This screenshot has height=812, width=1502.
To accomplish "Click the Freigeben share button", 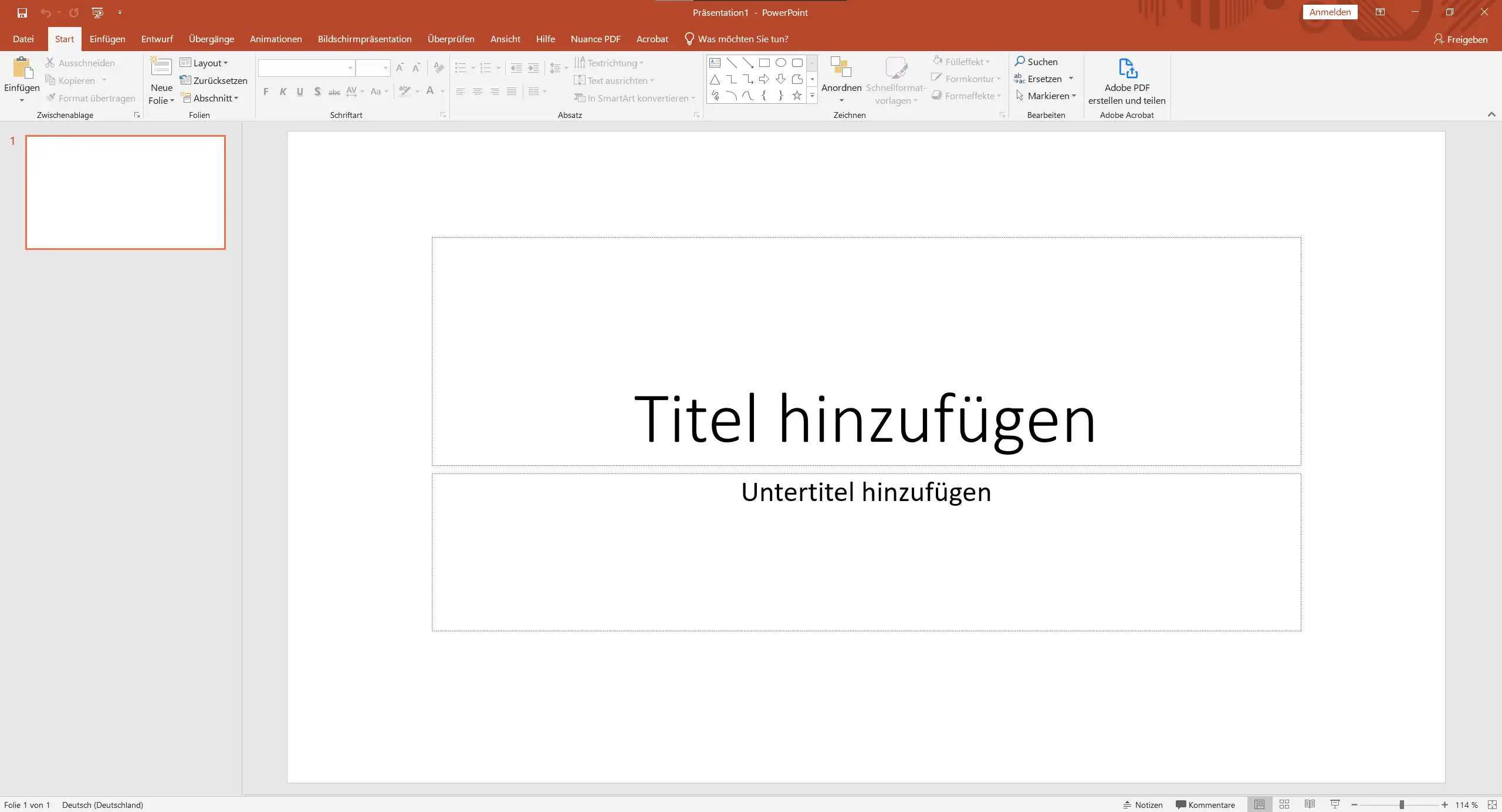I will click(x=1461, y=39).
